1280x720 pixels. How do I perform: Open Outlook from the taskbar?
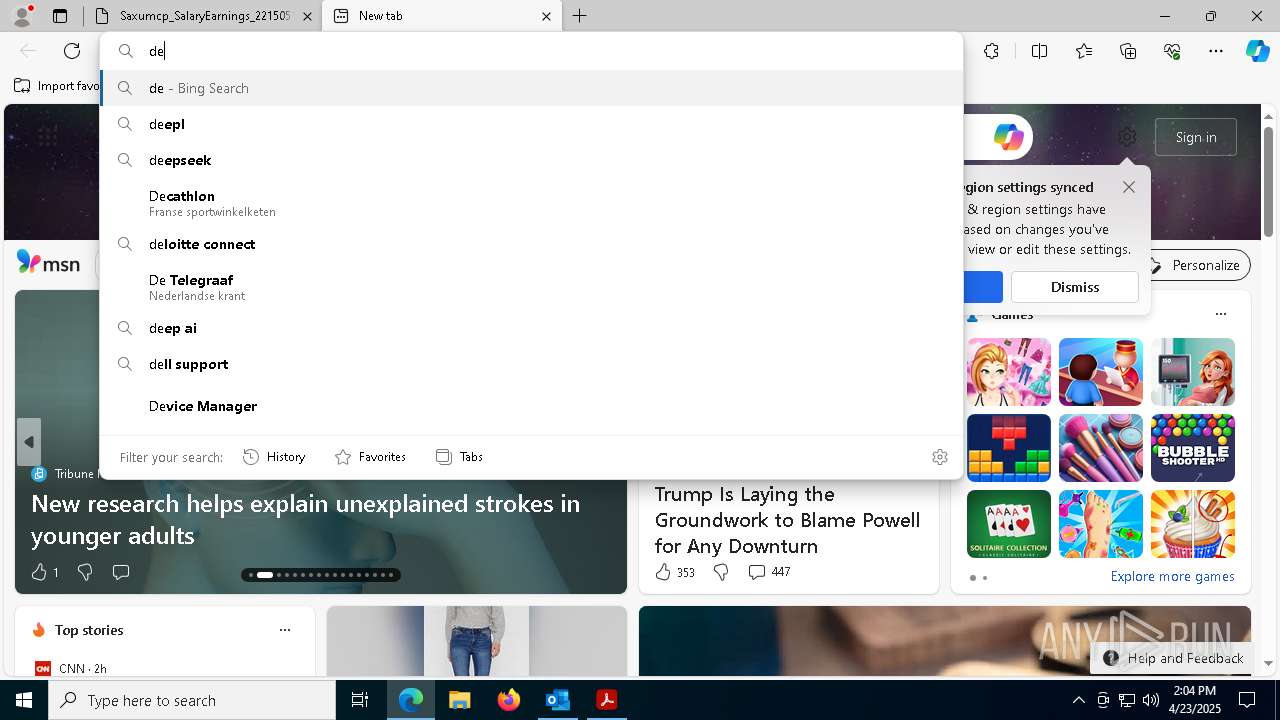(x=557, y=700)
